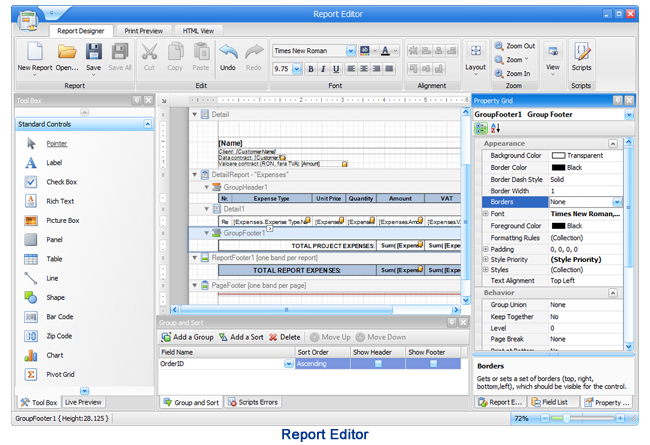650x445 pixels.
Task: Collapse the Appearance category
Action: pyautogui.click(x=613, y=143)
